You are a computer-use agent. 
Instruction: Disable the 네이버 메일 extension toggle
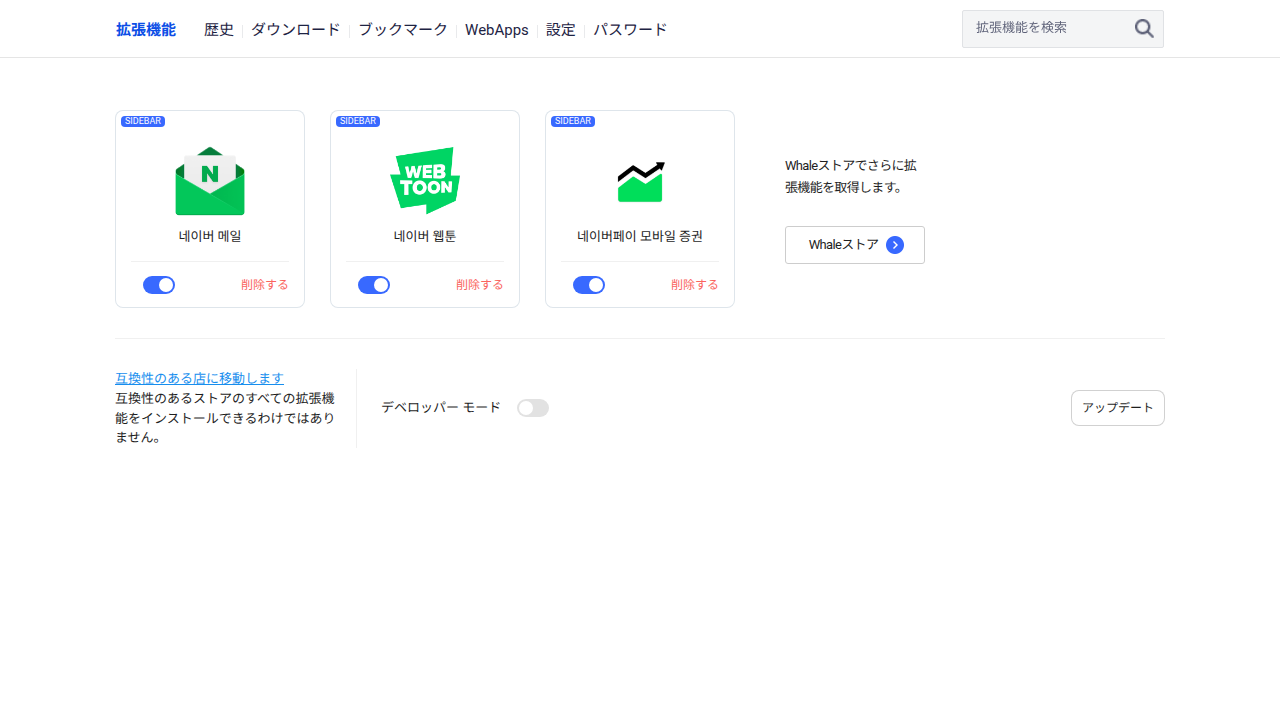159,285
